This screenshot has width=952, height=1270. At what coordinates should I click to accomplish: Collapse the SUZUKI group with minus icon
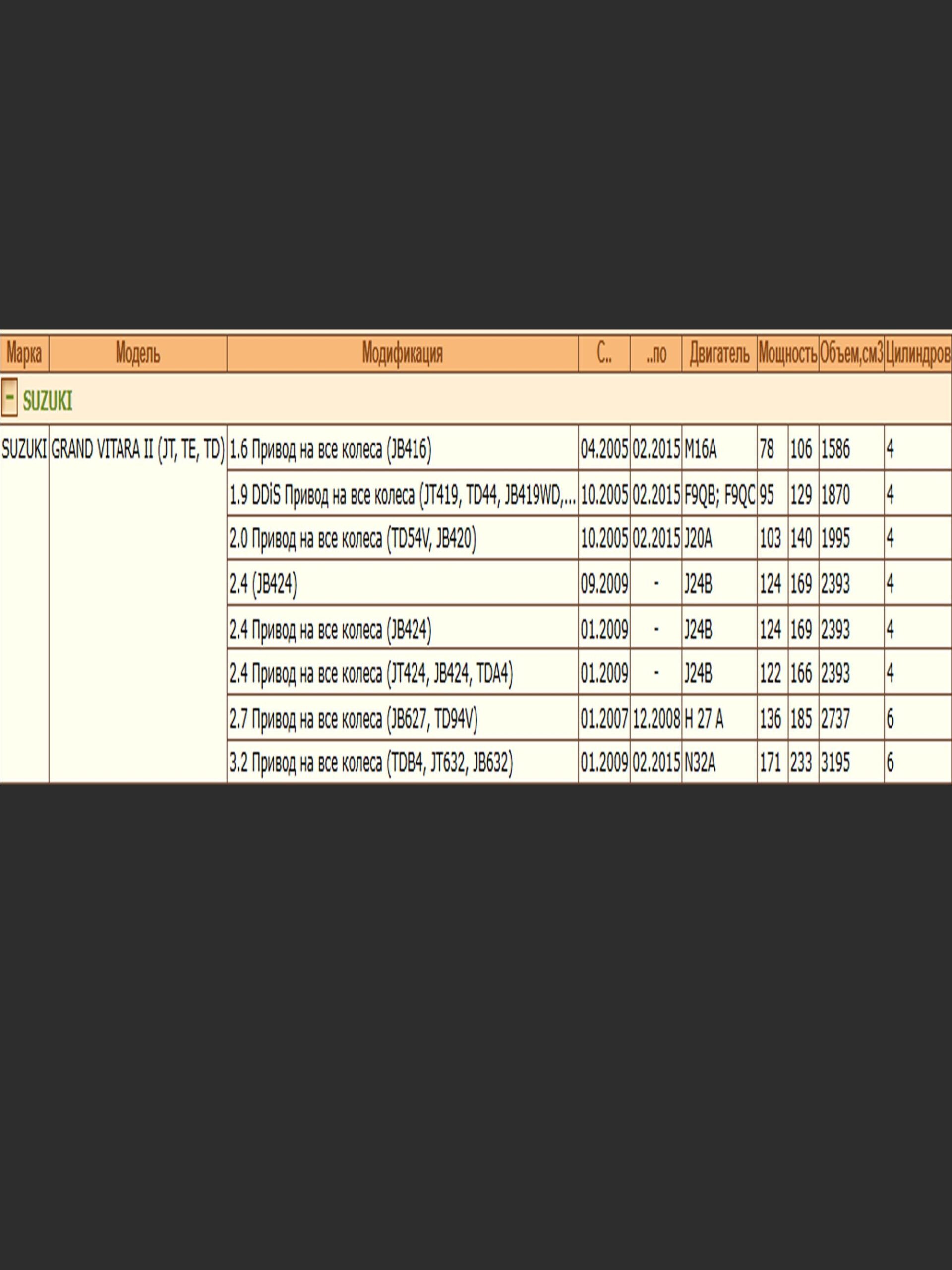[9, 397]
